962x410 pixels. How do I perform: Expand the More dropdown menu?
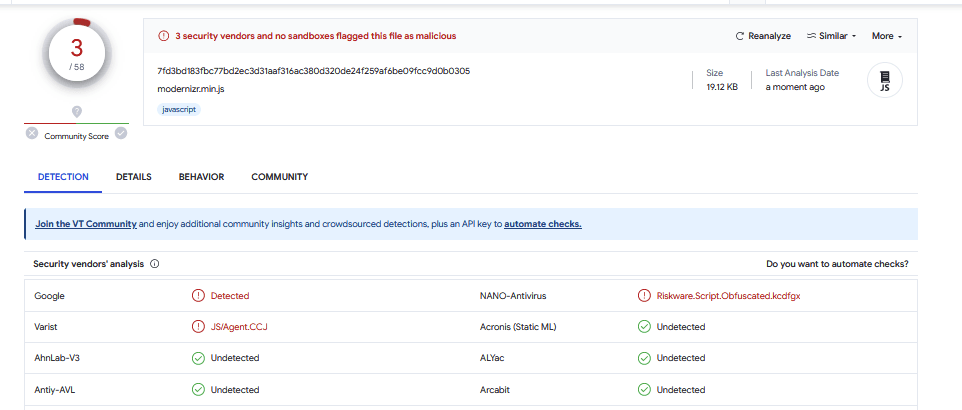(886, 36)
